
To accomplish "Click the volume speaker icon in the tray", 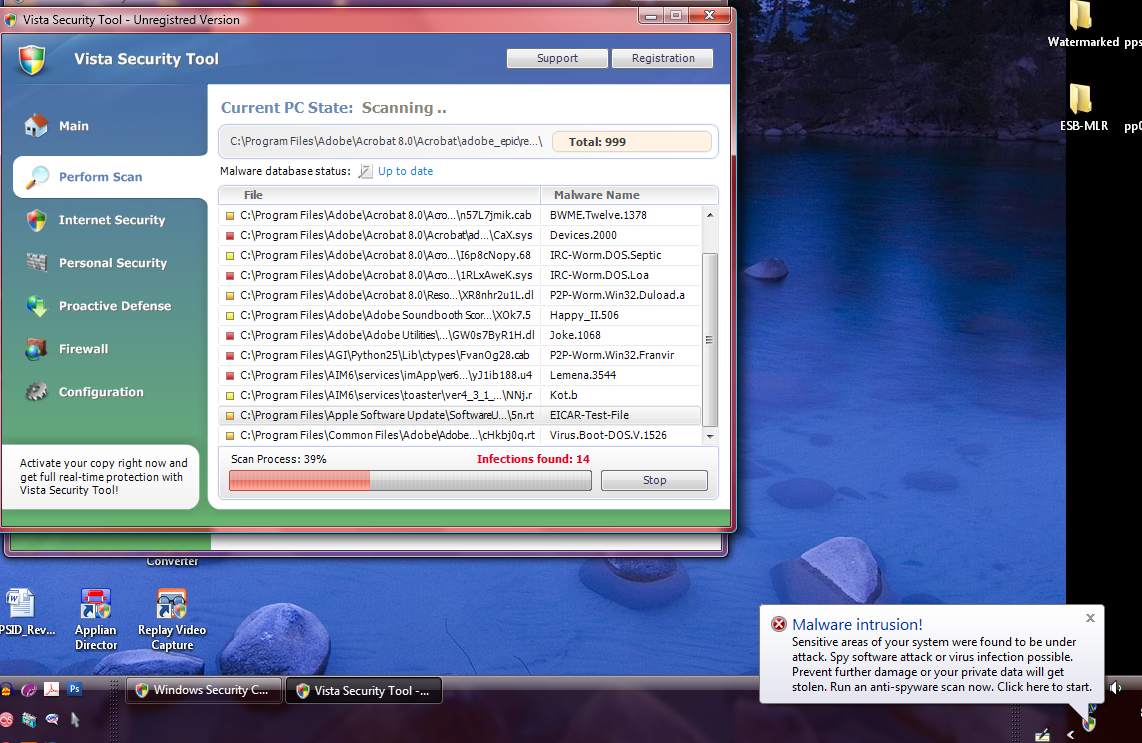I will coord(1115,688).
